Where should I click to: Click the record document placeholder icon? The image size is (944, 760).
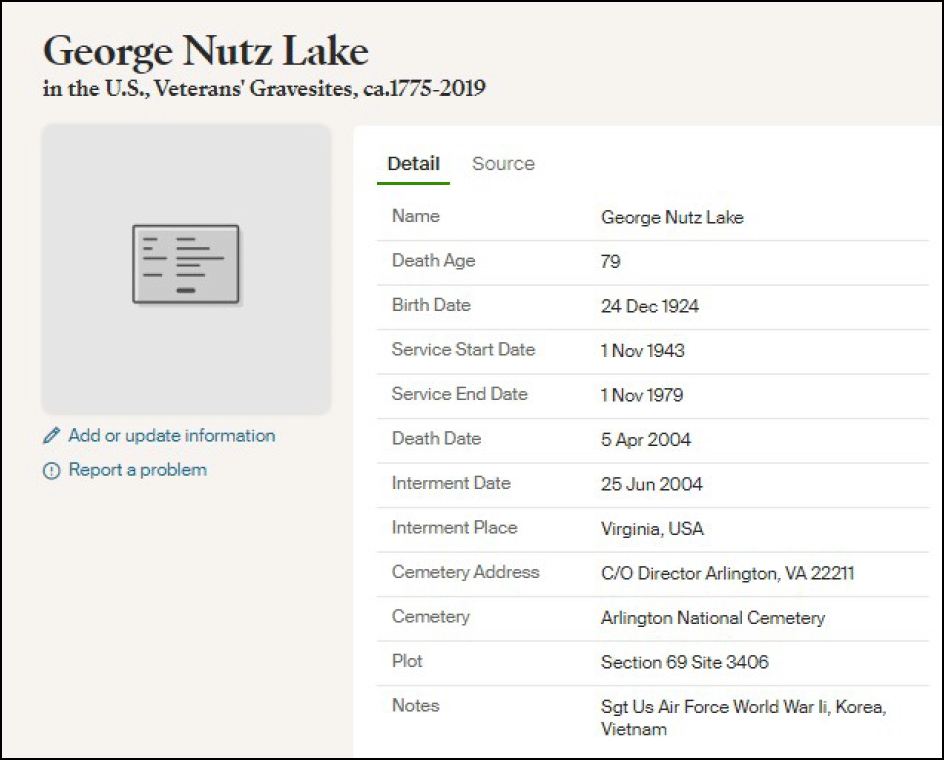click(186, 265)
